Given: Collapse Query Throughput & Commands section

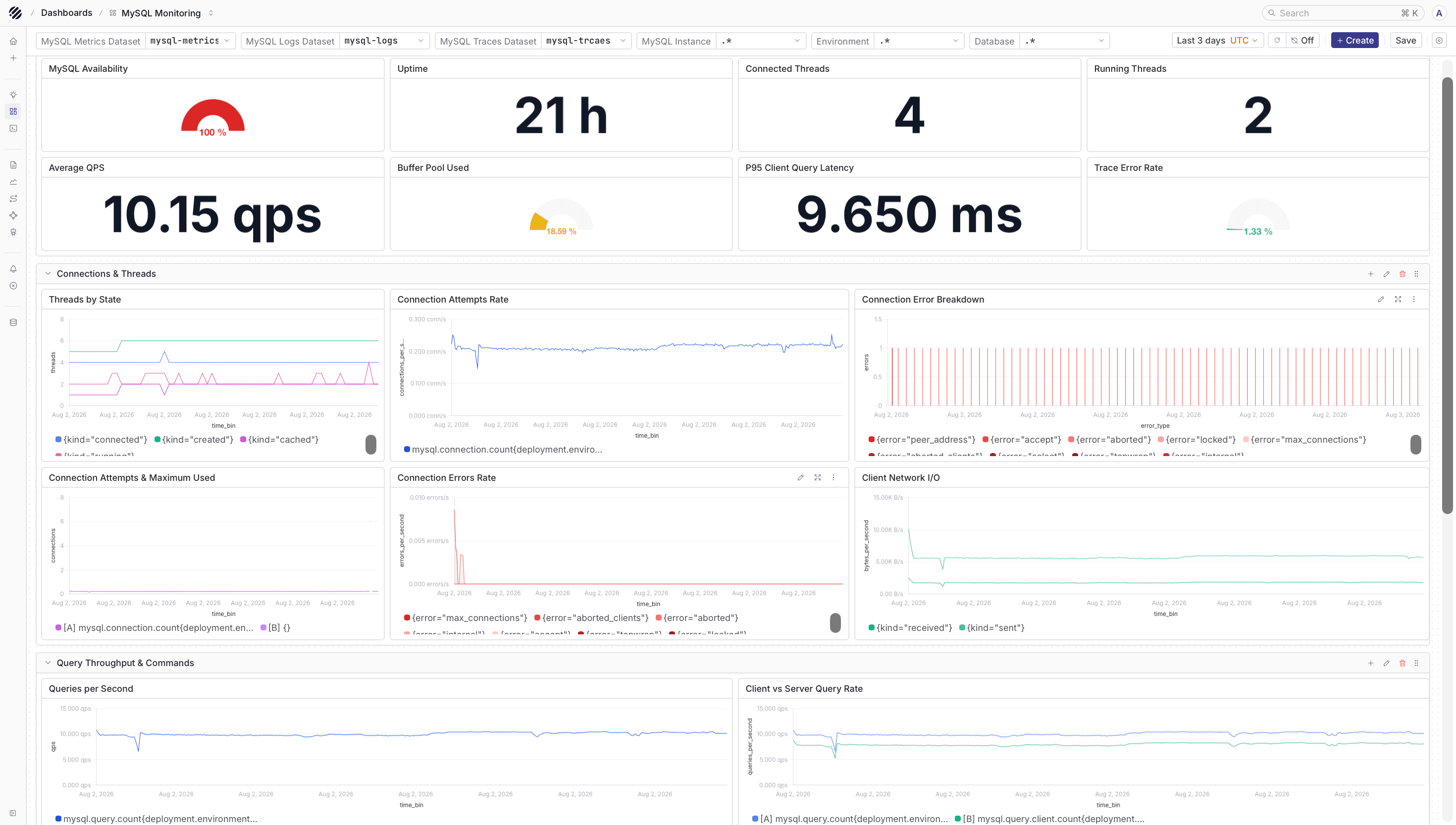Looking at the screenshot, I should (48, 663).
